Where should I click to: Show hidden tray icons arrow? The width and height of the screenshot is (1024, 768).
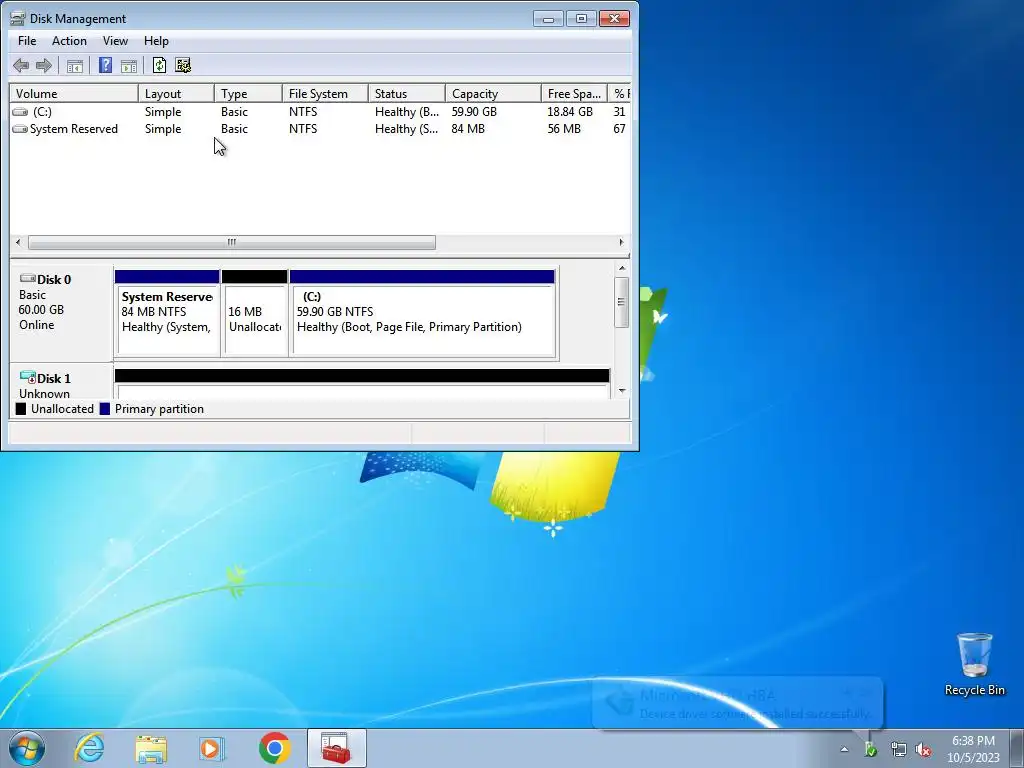844,749
